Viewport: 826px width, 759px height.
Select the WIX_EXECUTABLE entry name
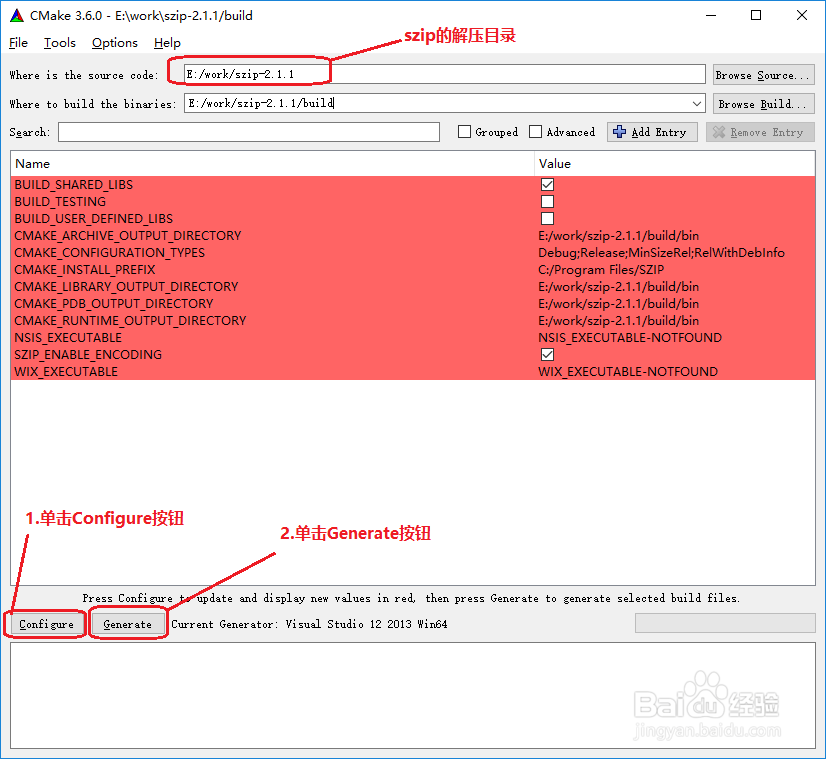(x=66, y=371)
